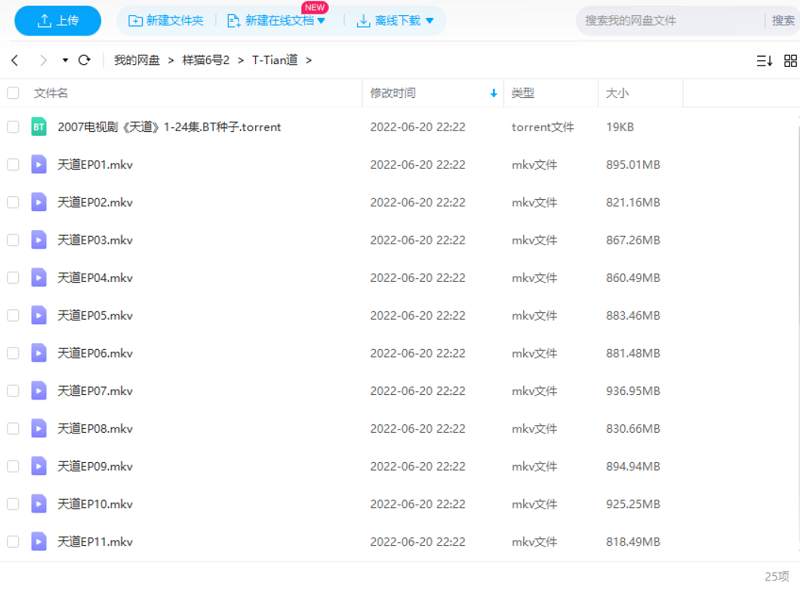Refresh the current folder listing
Screen dimensions: 800x591
click(84, 61)
